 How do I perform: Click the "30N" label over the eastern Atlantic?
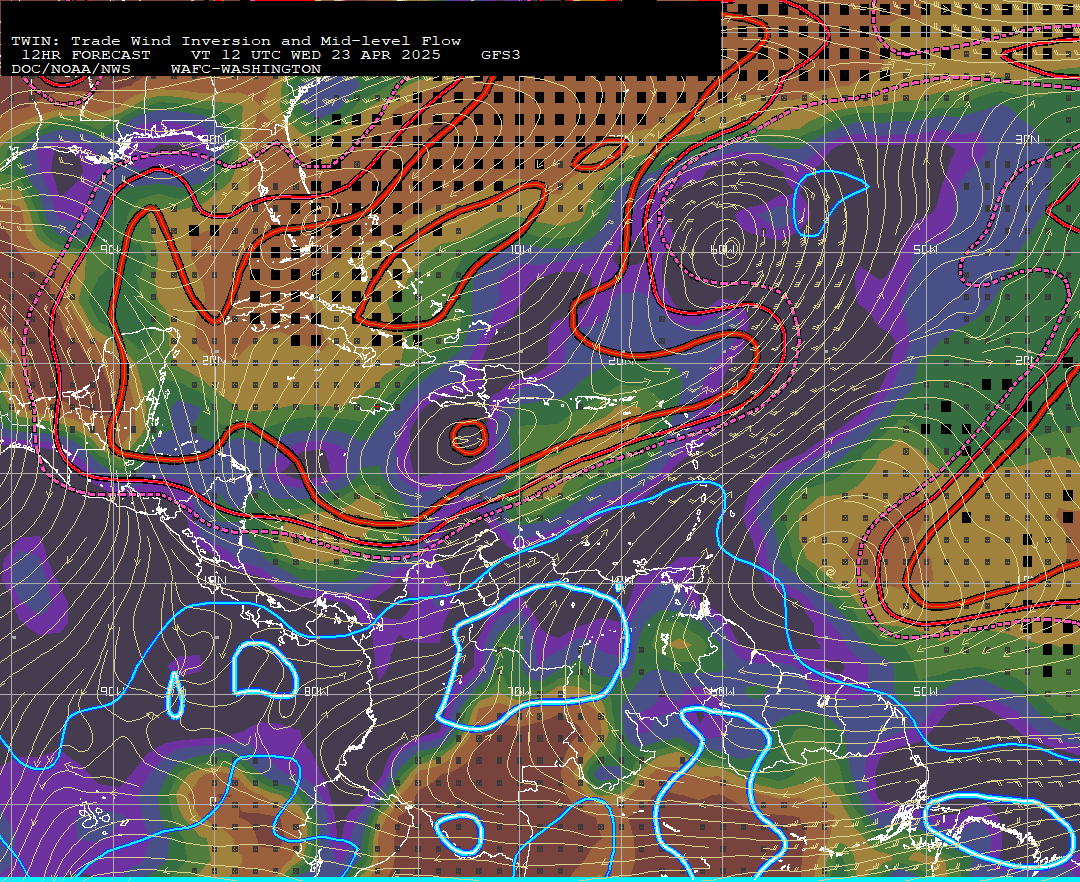pos(1027,140)
